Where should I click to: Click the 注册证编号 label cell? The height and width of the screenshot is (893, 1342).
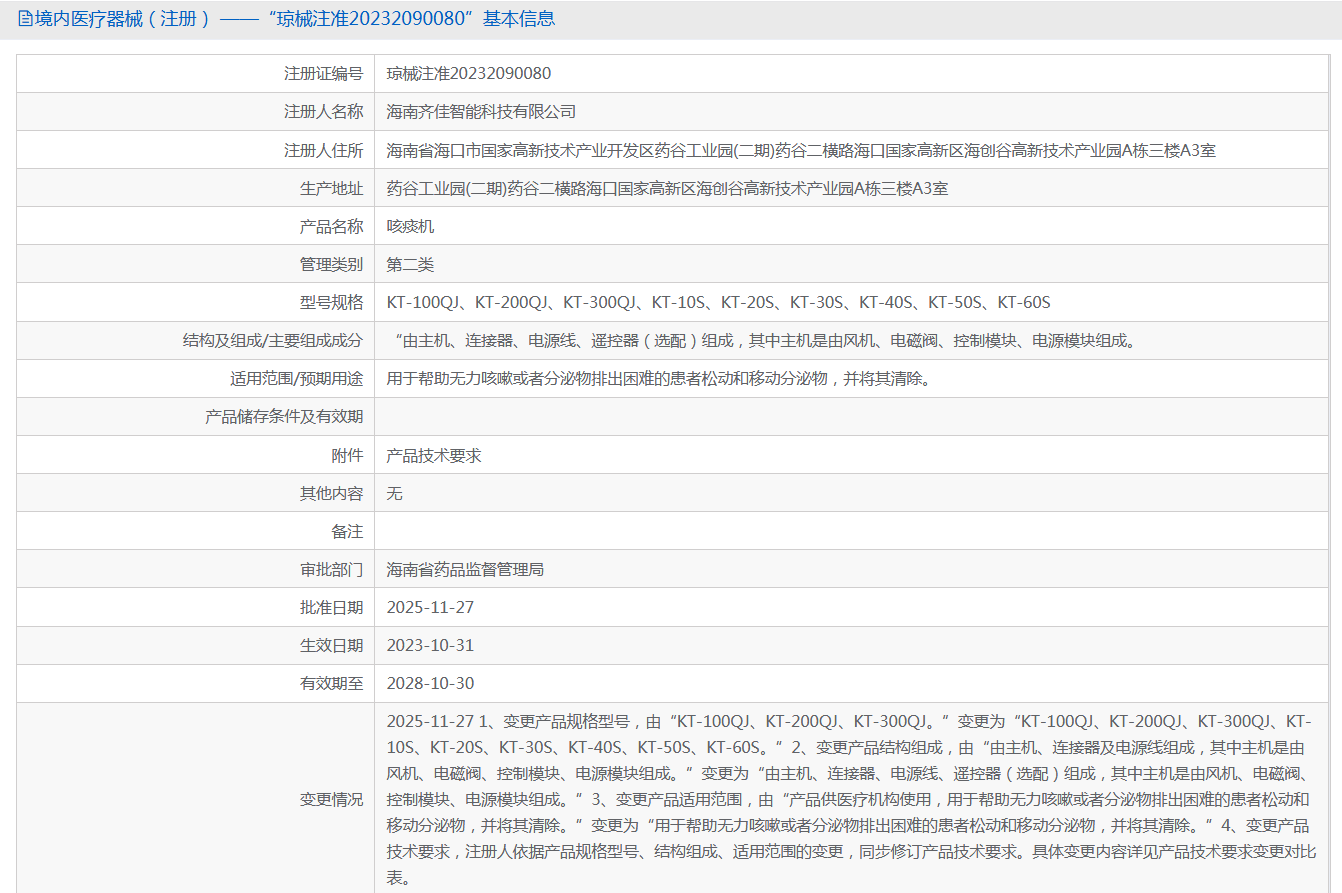(323, 73)
